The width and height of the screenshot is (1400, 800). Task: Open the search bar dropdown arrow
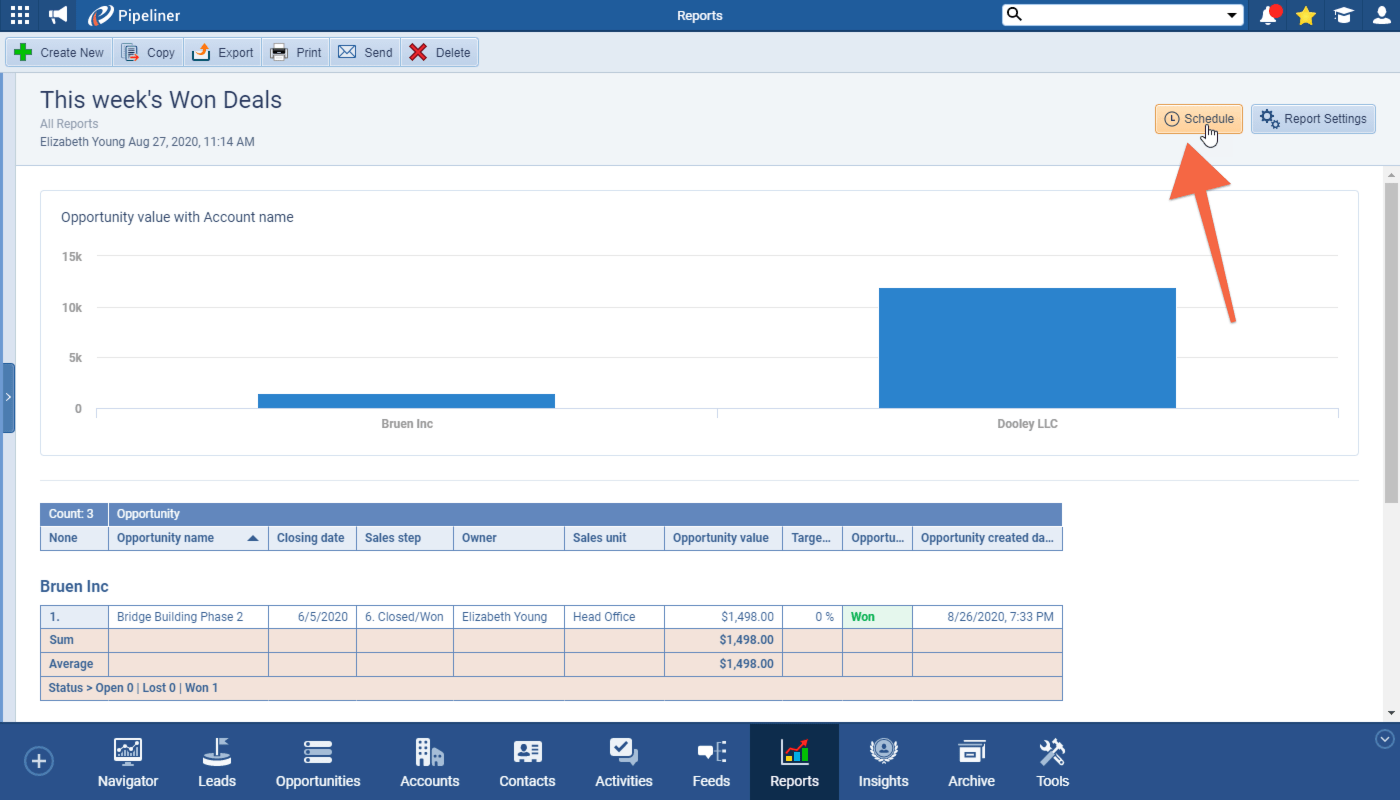tap(1233, 15)
